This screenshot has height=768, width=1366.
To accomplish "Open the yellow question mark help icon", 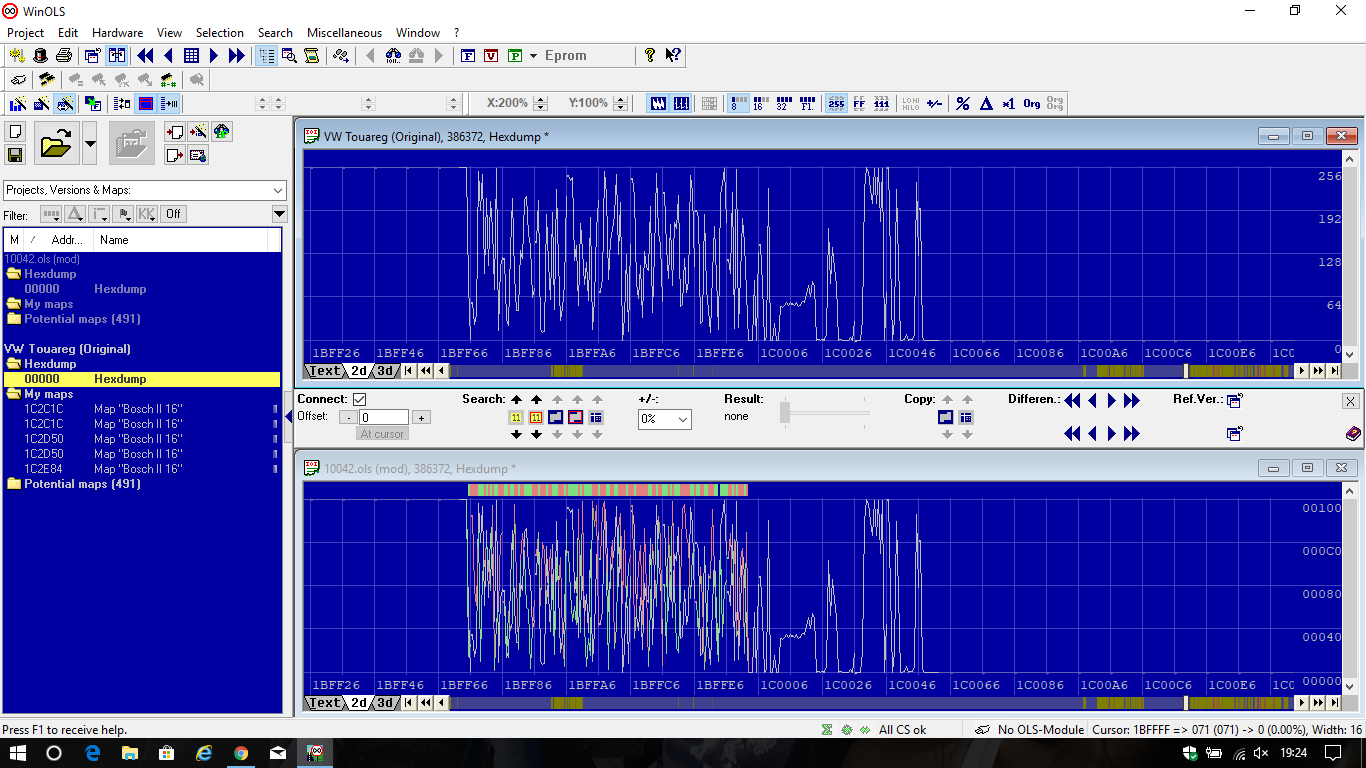I will (650, 56).
